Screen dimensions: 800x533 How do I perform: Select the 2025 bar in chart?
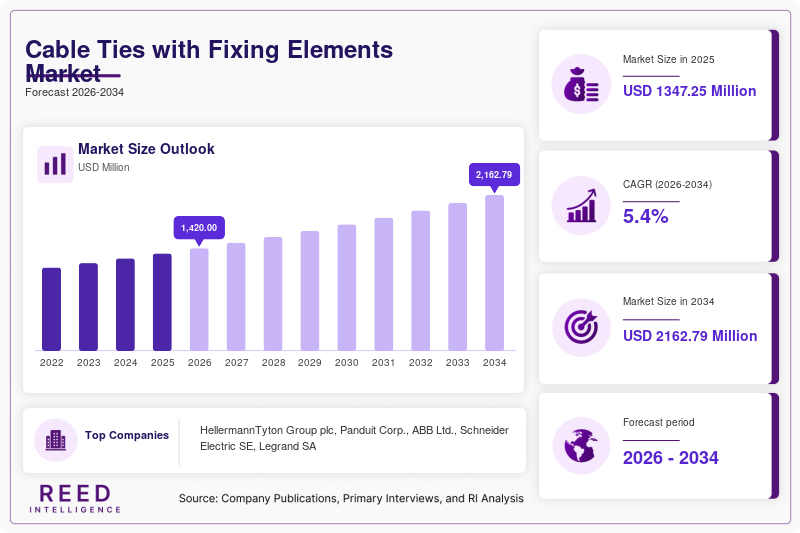[162, 302]
